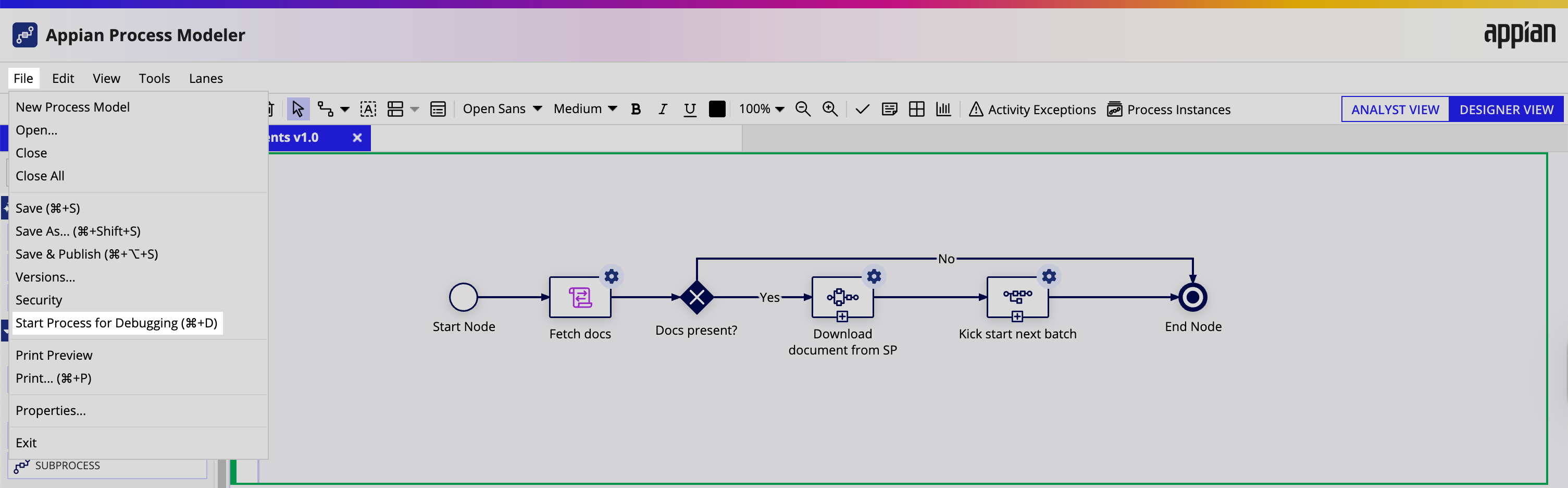The height and width of the screenshot is (488, 1568).
Task: Choose the connector tool icon
Action: (x=326, y=109)
